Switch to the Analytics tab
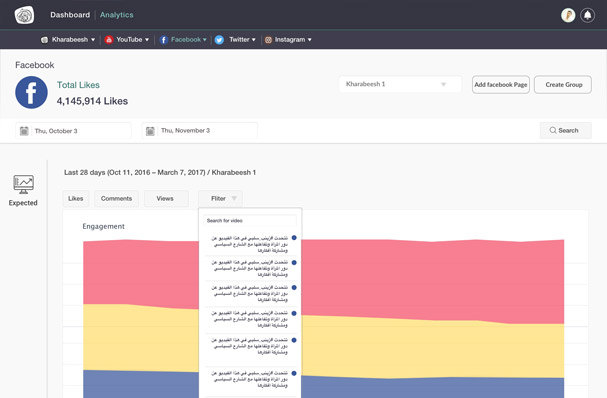 coord(117,15)
